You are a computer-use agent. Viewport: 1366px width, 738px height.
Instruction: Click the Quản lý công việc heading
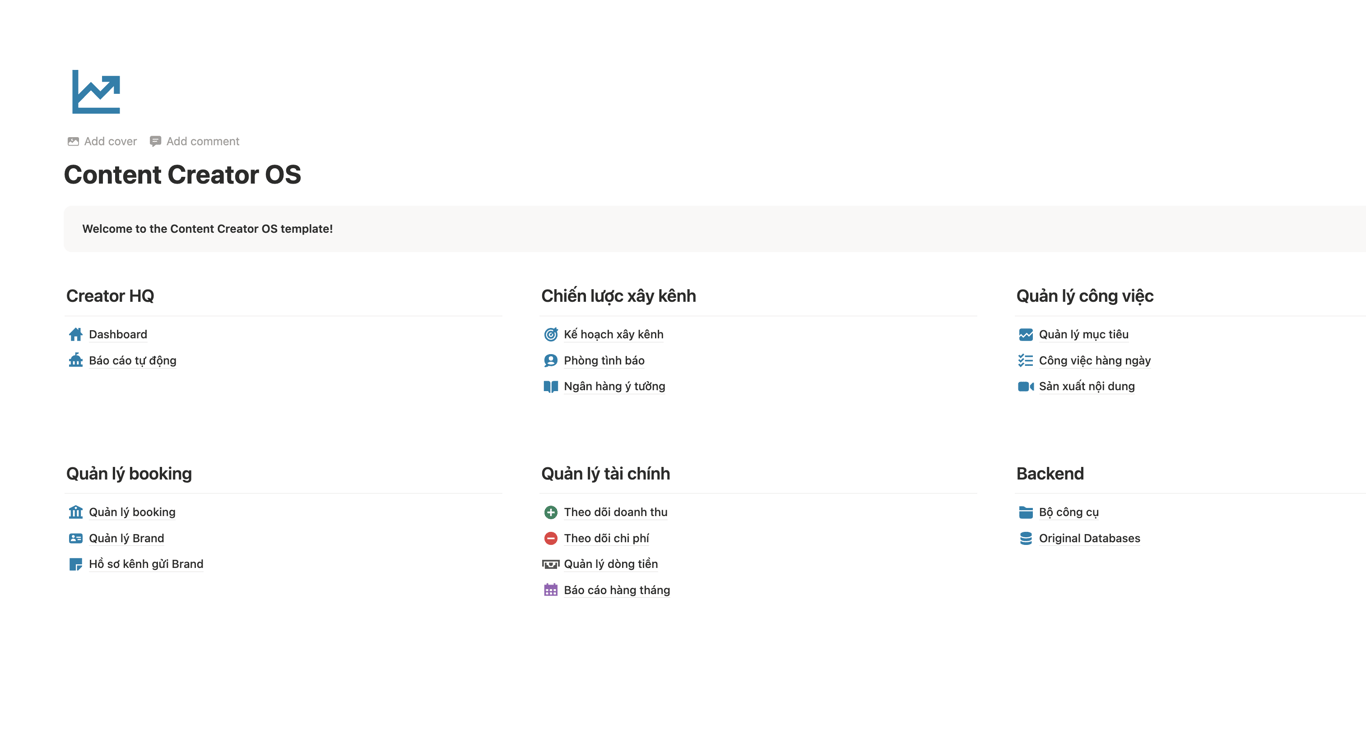pos(1085,296)
